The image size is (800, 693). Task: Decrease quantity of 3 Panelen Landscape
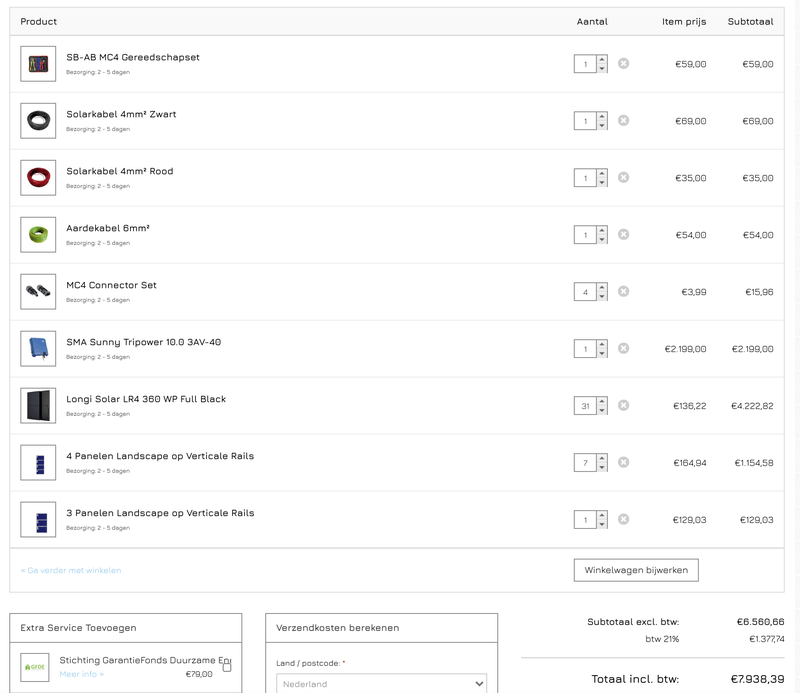602,524
